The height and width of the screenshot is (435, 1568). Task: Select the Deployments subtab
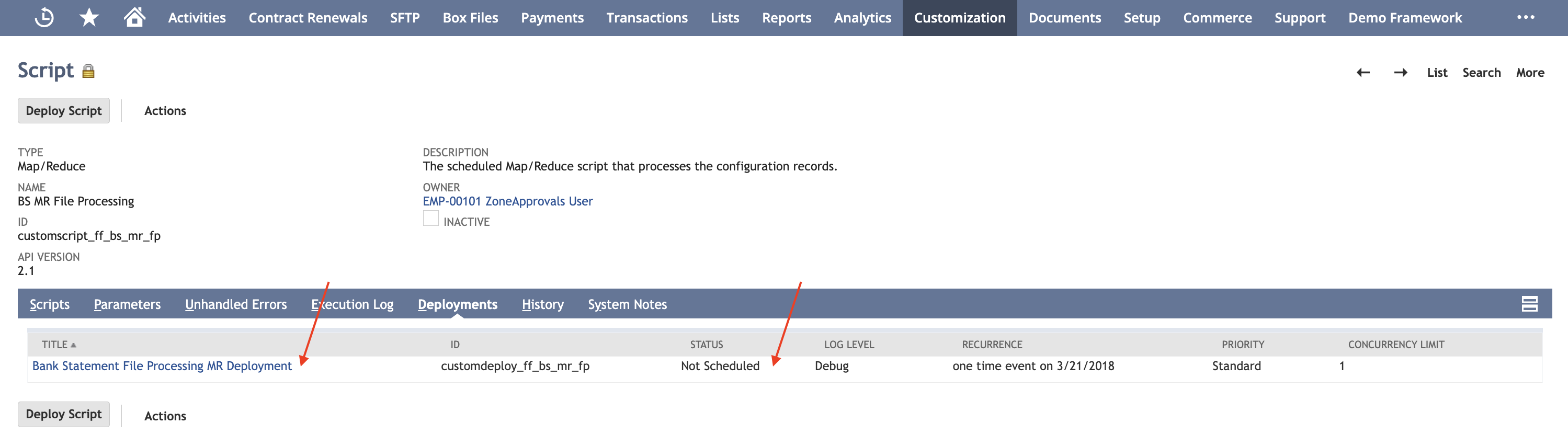[x=457, y=304]
